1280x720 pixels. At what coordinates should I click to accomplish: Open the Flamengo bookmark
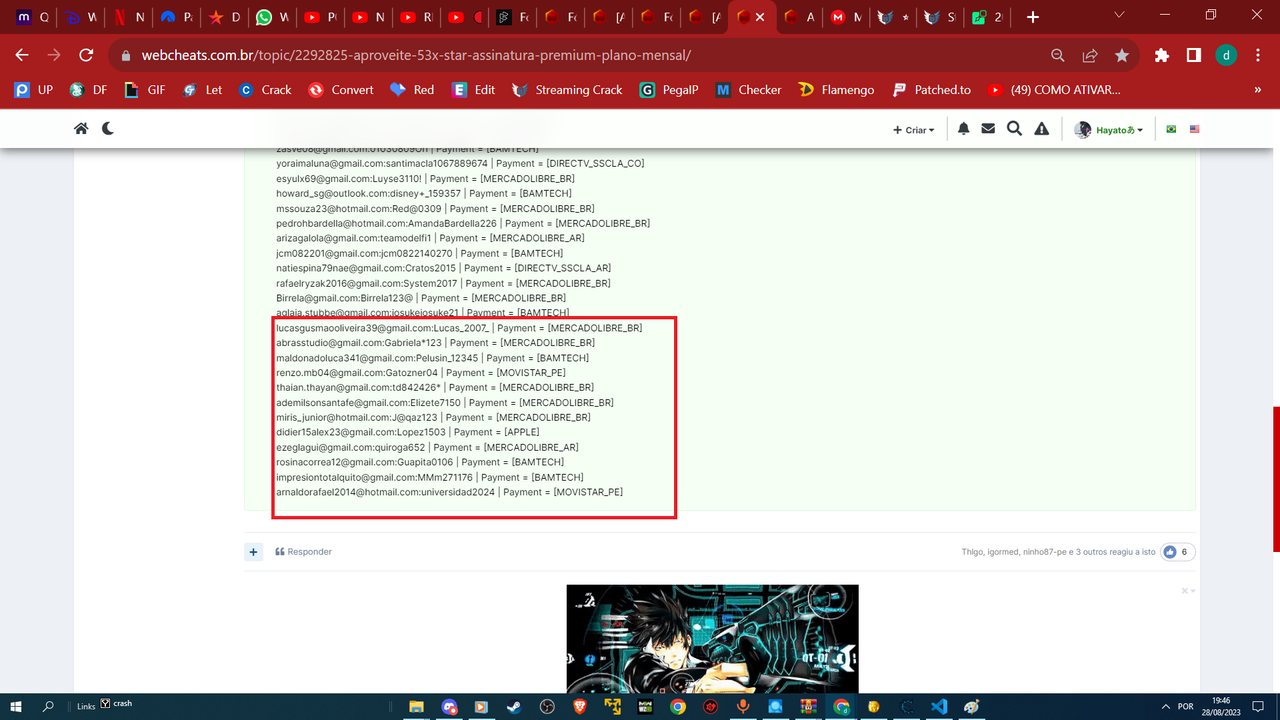pos(837,90)
